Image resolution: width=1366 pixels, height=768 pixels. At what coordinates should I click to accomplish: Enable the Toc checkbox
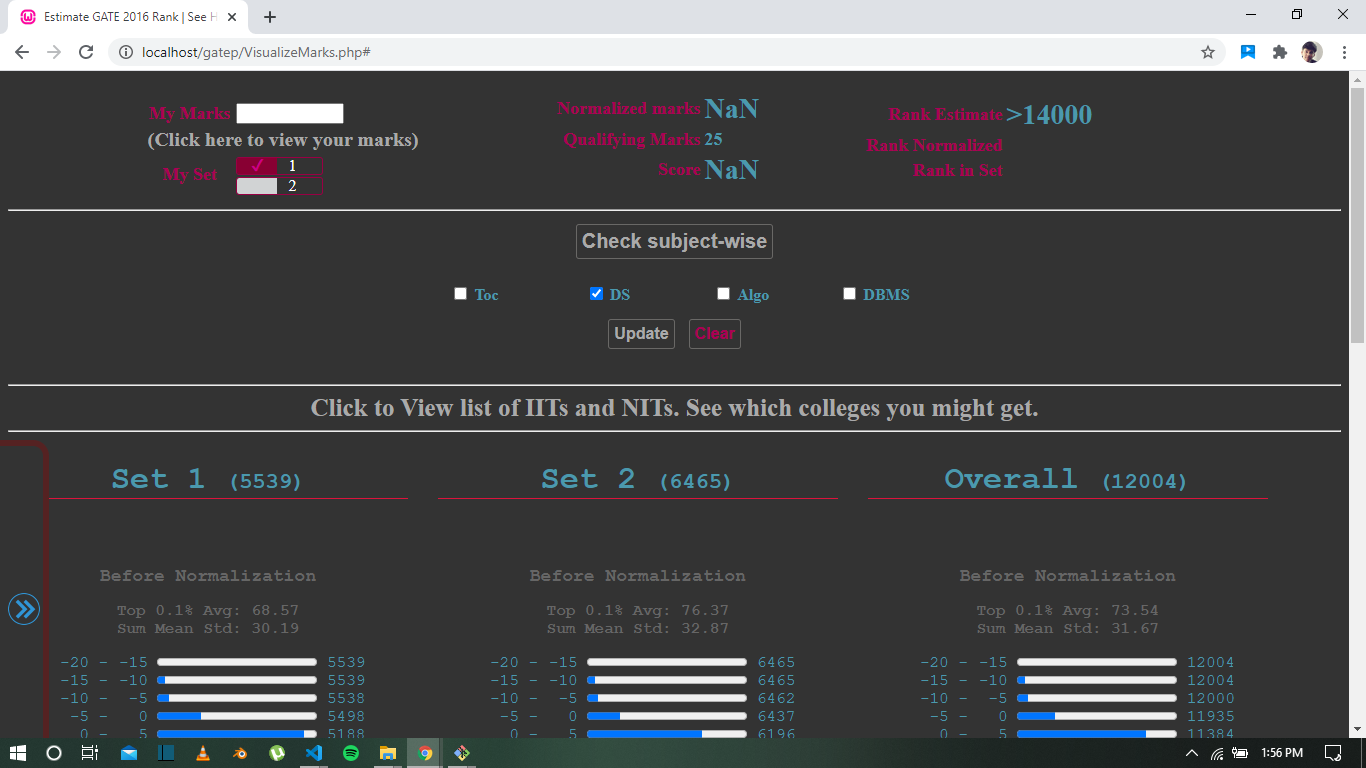pyautogui.click(x=460, y=293)
